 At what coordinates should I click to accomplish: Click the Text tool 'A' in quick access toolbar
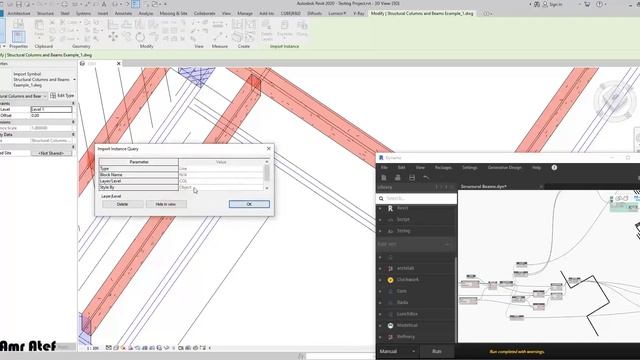[x=104, y=4]
